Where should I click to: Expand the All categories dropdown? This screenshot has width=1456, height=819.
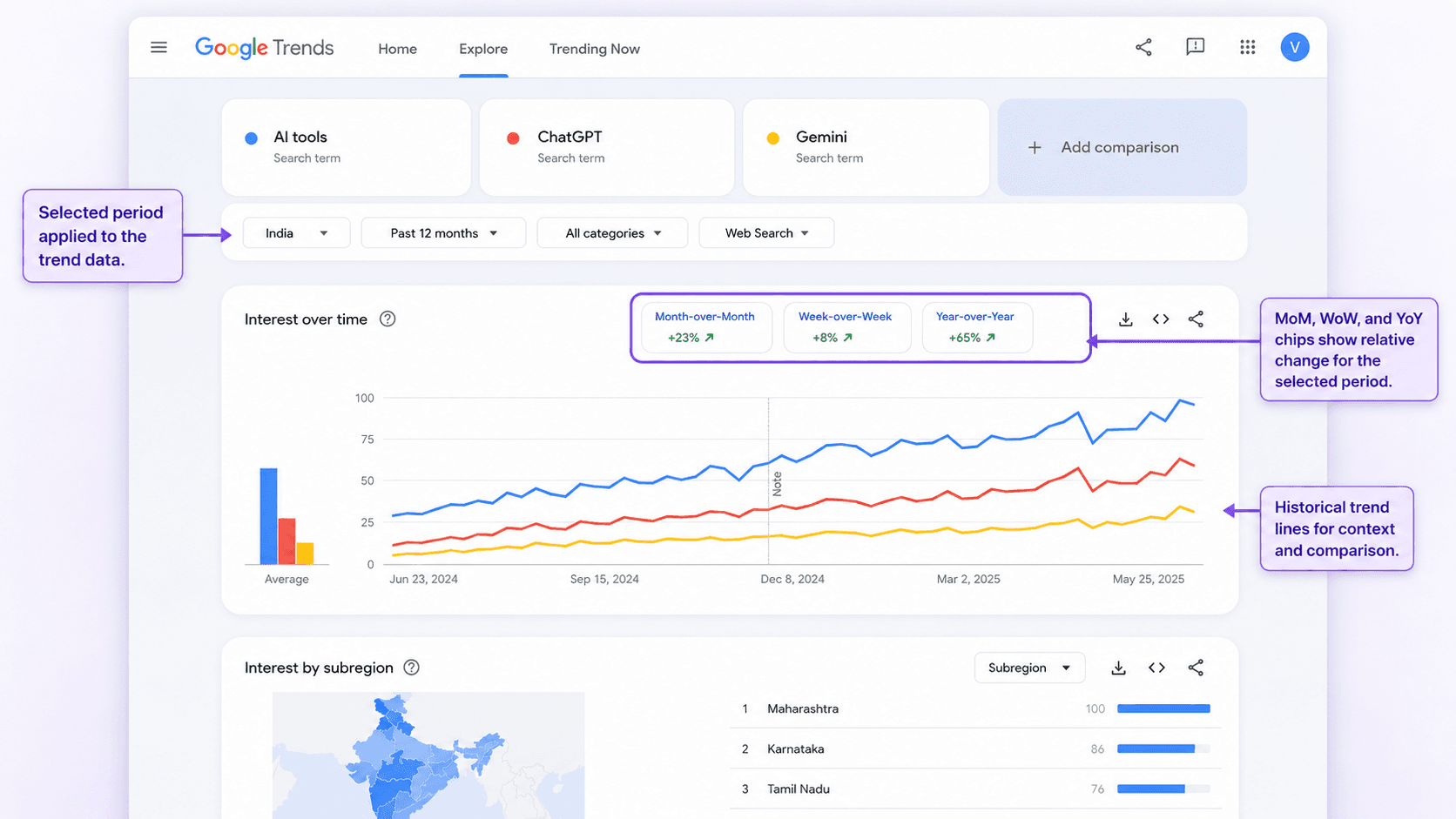coord(612,232)
